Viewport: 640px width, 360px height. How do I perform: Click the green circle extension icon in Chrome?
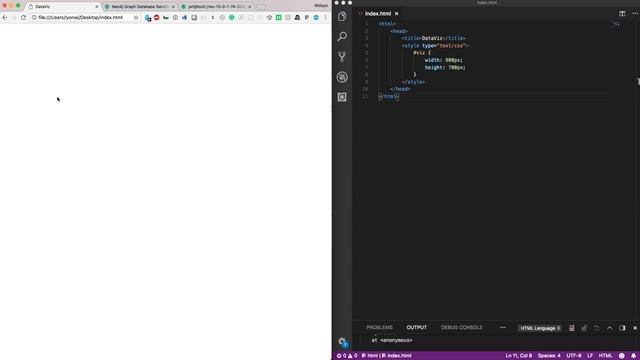pos(231,18)
